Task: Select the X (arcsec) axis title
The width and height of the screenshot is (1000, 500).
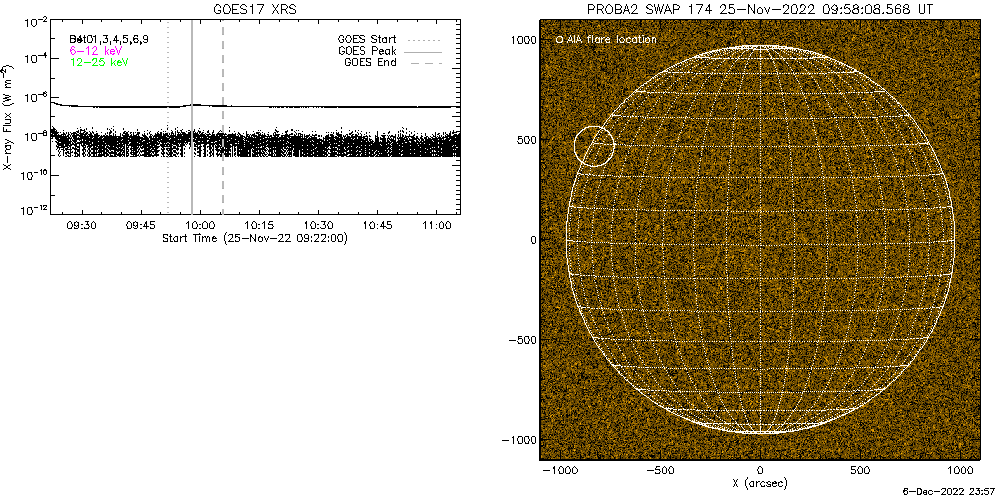Action: coord(760,483)
